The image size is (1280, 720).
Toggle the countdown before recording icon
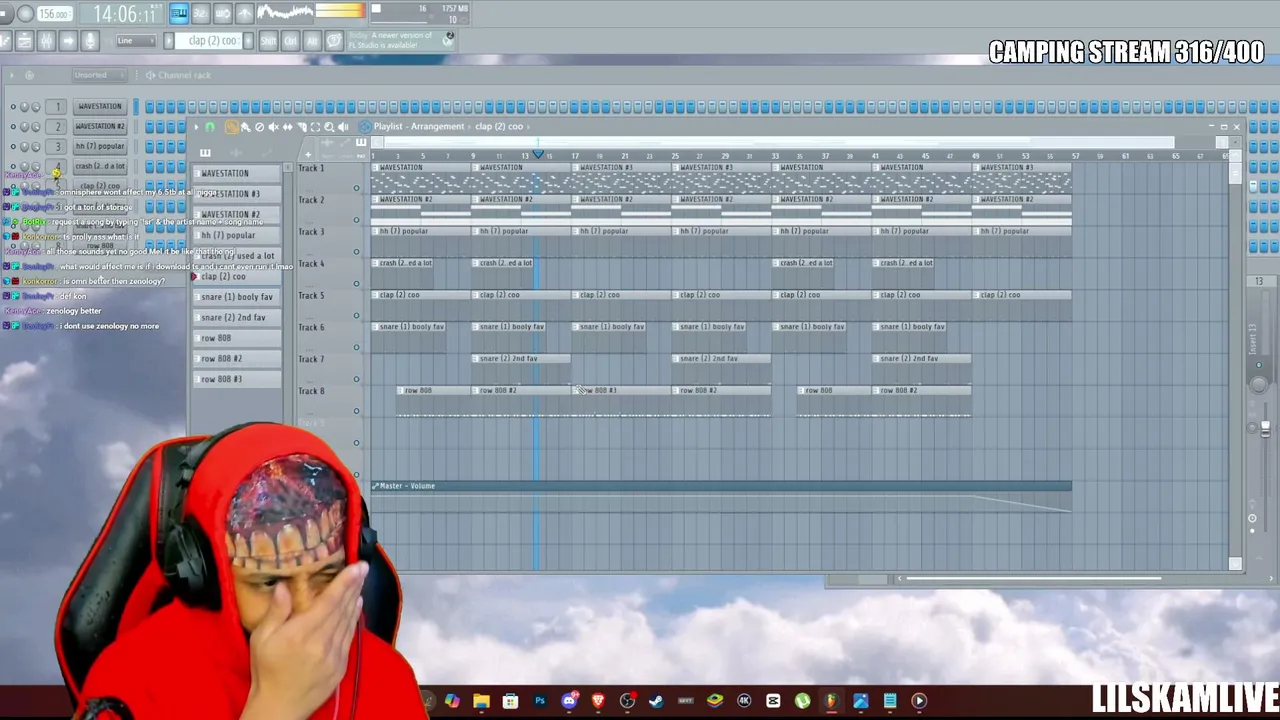[200, 13]
